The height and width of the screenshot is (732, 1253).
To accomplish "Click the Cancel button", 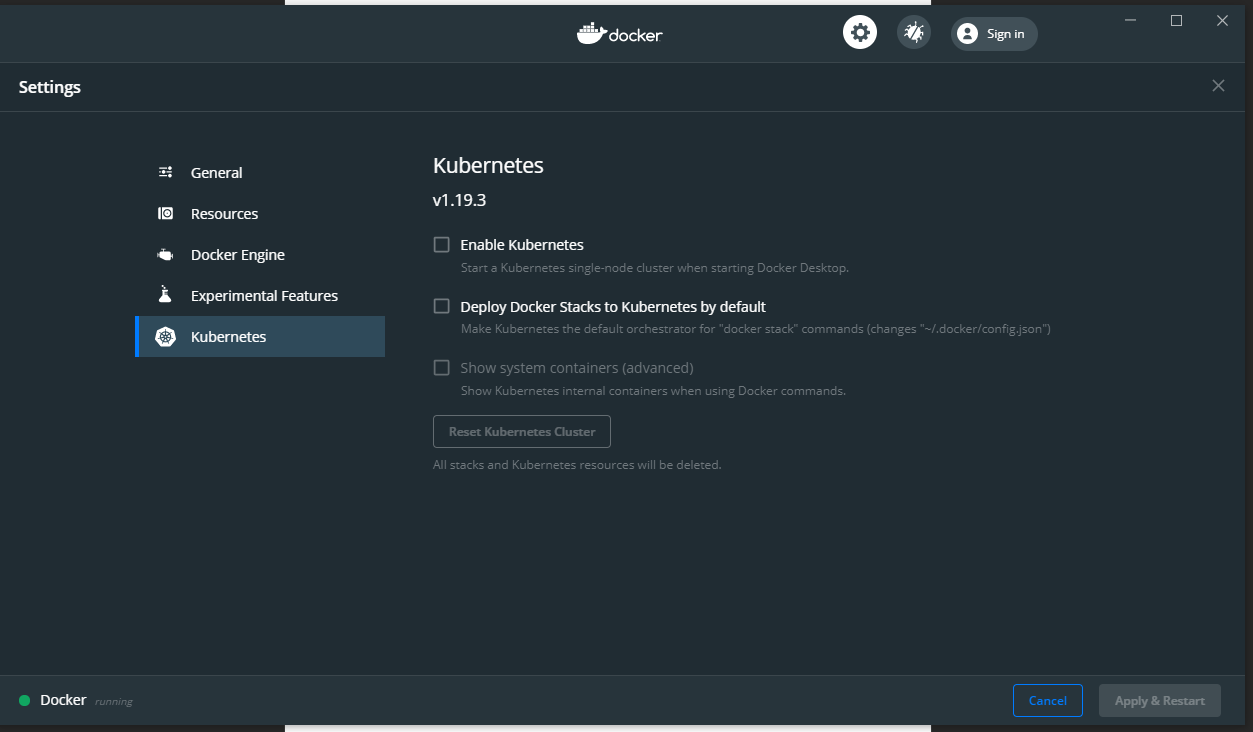I will (1047, 700).
